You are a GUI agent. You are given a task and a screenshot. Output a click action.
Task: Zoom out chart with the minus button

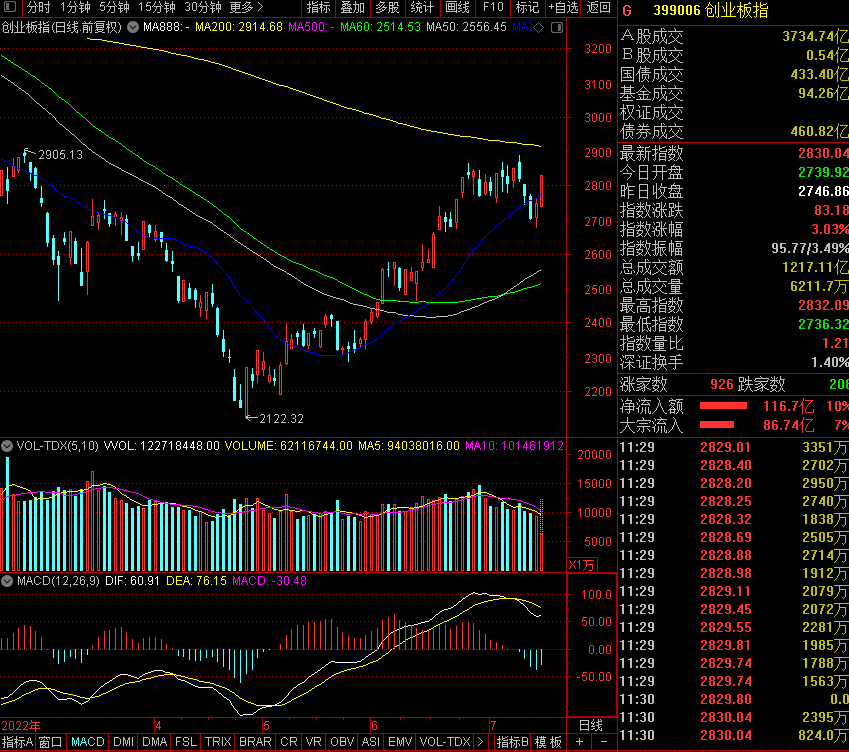pos(602,742)
